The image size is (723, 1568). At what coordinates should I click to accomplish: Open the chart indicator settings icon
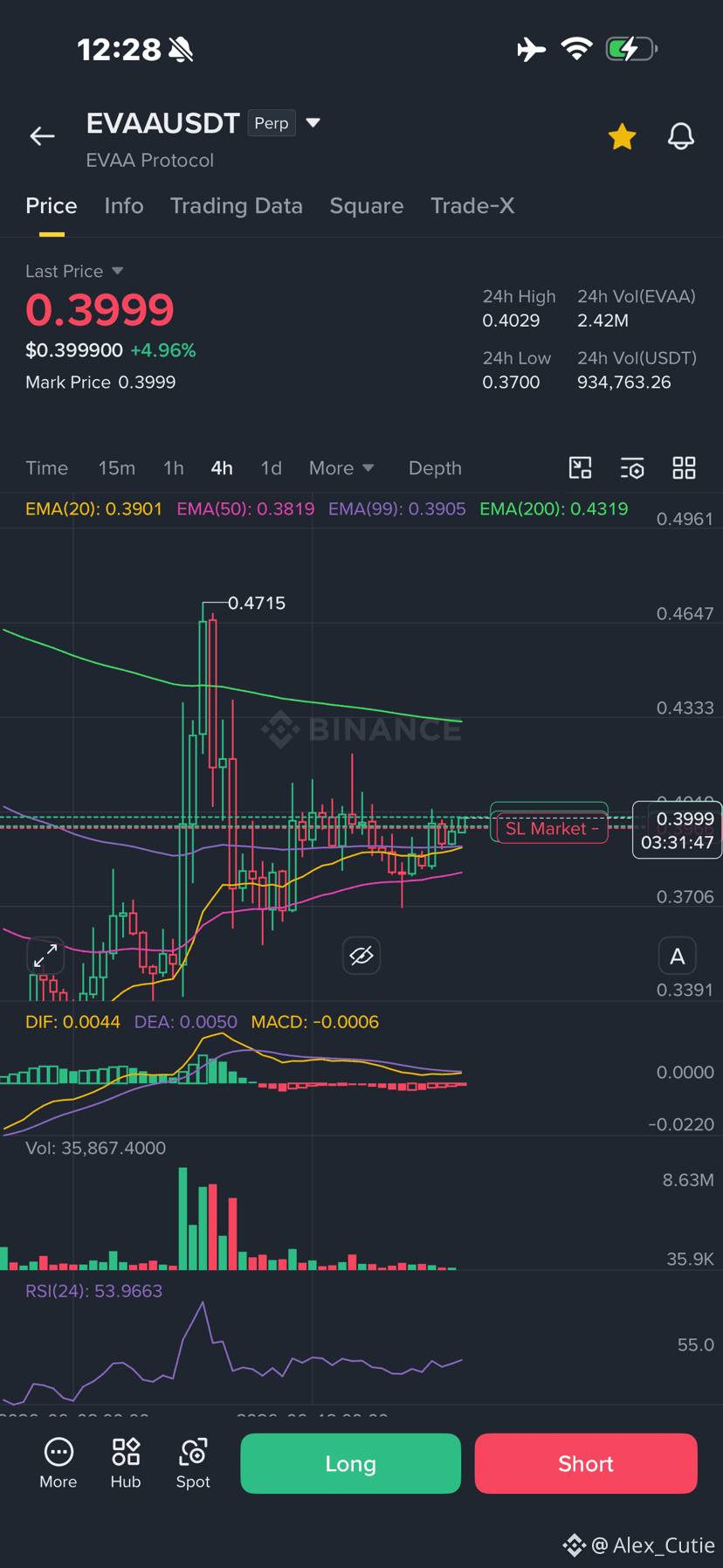point(632,468)
